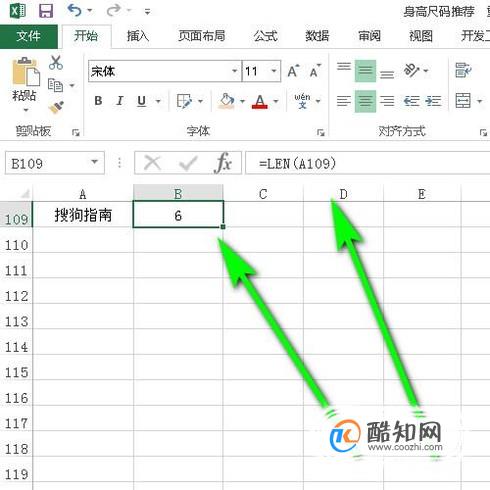Viewport: 490px width, 490px height.
Task: Expand the Name Box dropdown for B109
Action: point(95,162)
